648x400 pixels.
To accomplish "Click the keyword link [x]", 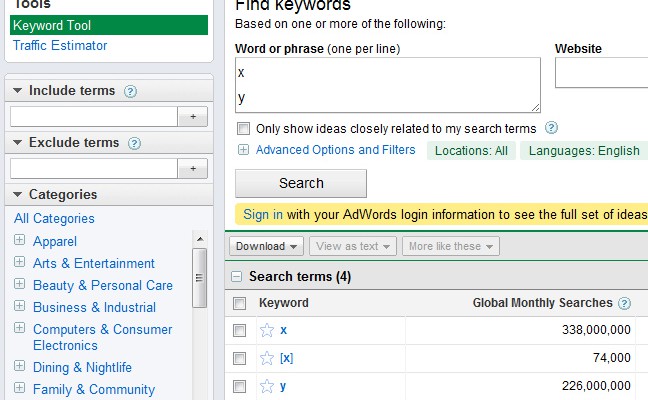I will [x=286, y=358].
